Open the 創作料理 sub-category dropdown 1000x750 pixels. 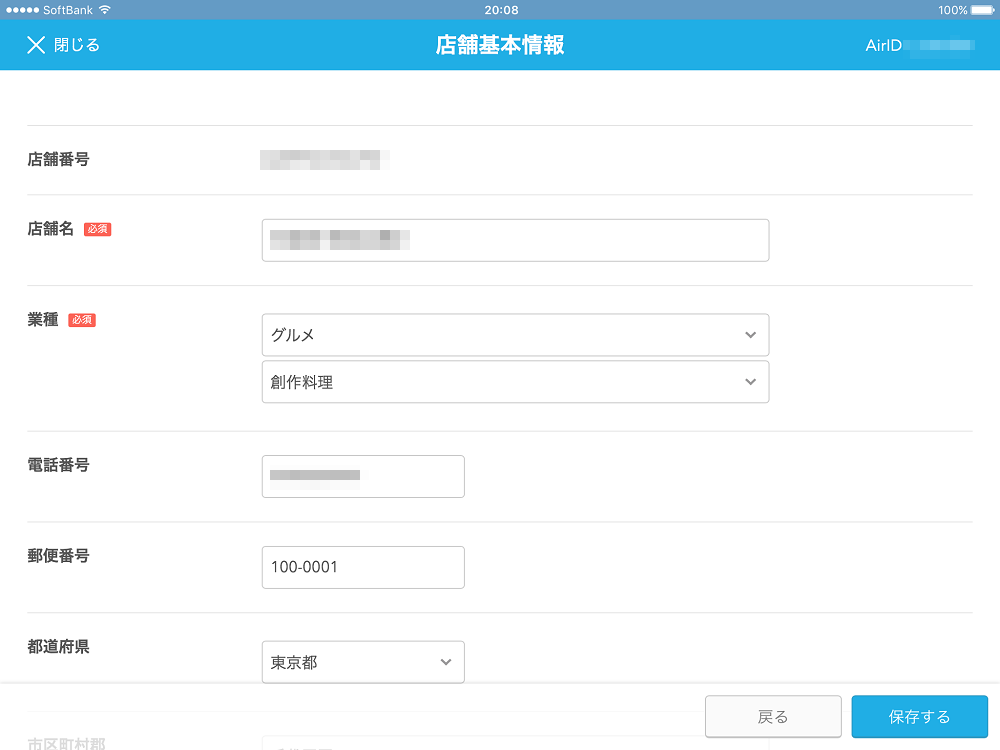click(x=515, y=381)
